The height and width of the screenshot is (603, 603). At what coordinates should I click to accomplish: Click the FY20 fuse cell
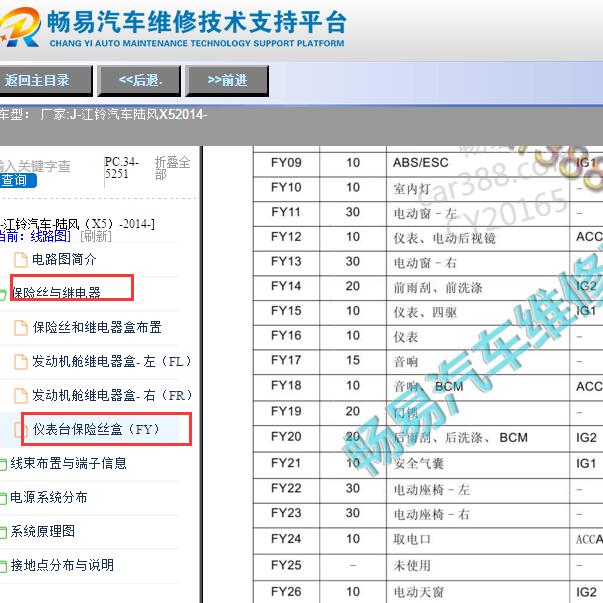pos(286,437)
